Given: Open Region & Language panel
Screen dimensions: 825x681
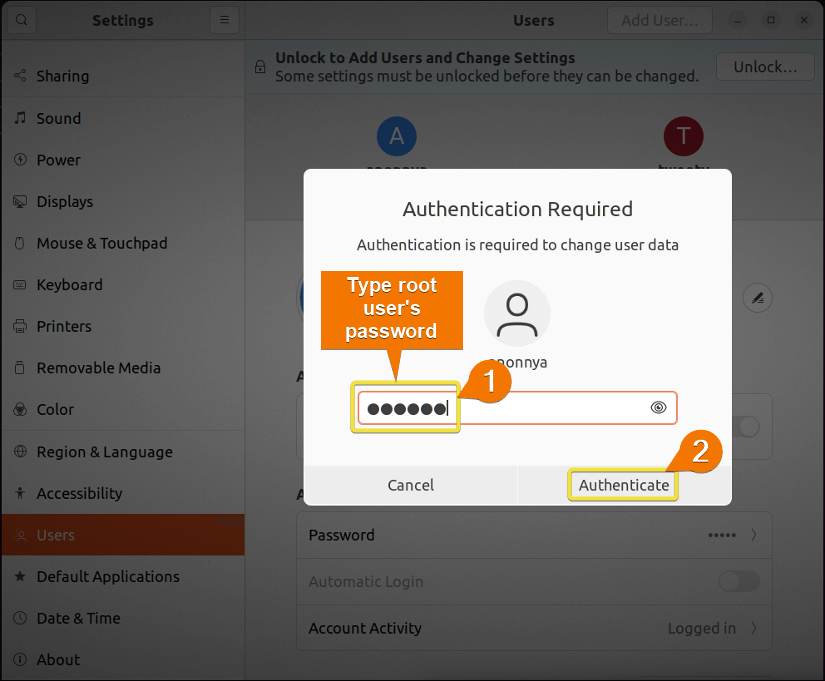Looking at the screenshot, I should tap(123, 452).
